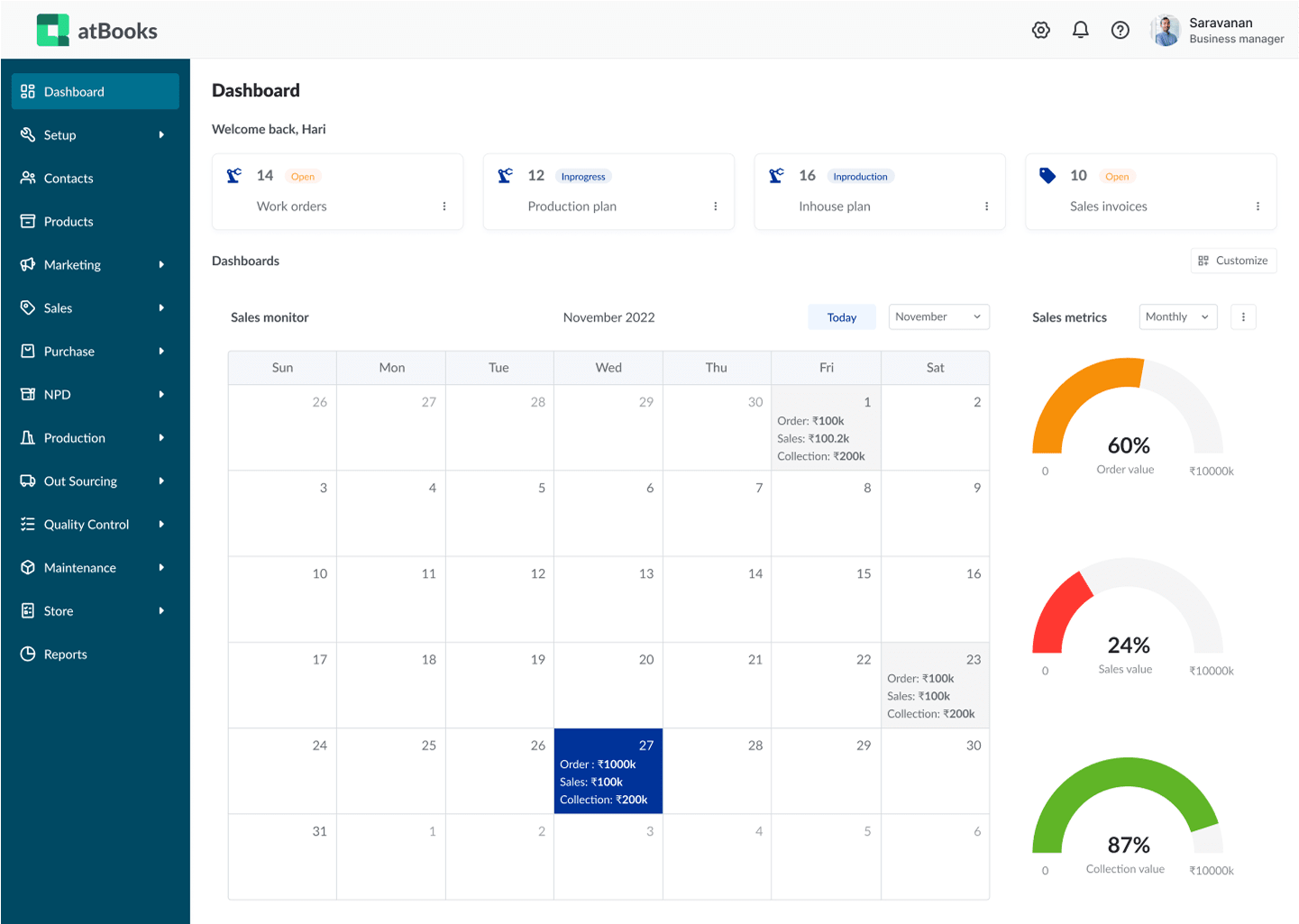The height and width of the screenshot is (924, 1299).
Task: Open the November month dropdown
Action: (938, 316)
